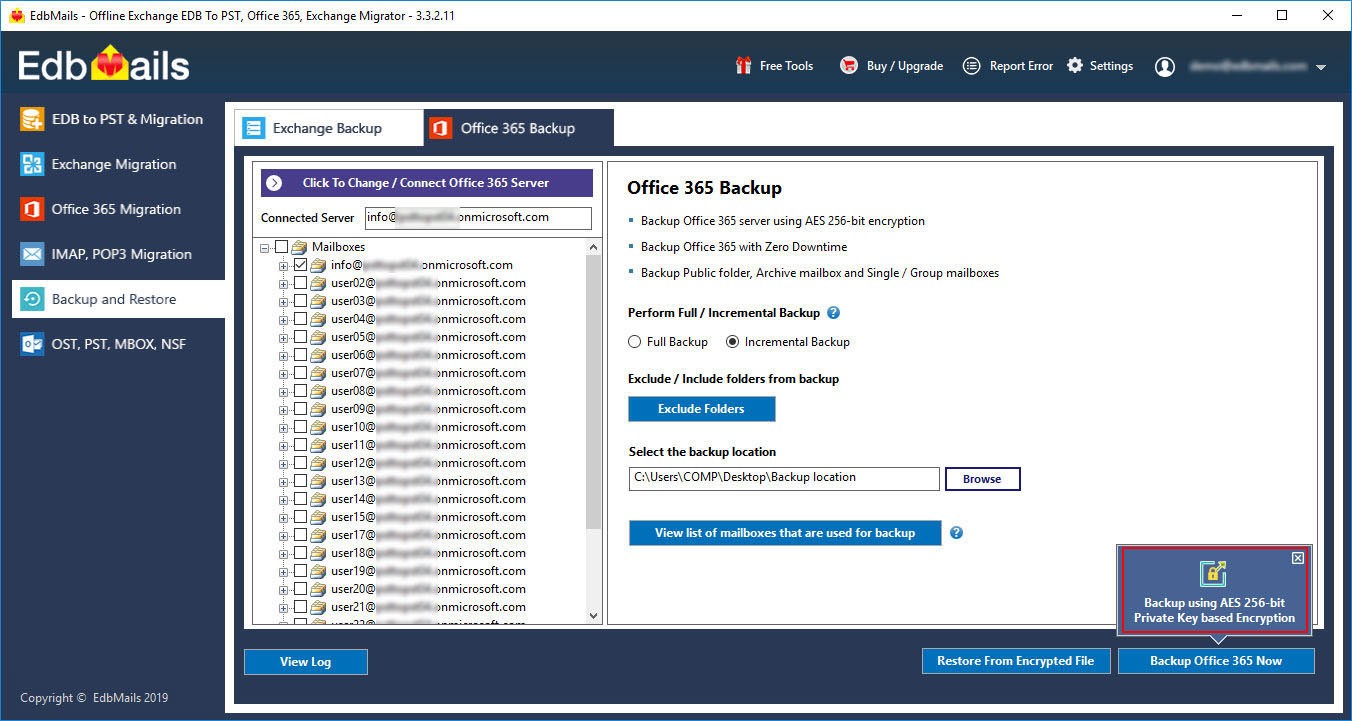Expand the user07 mailbox node
Screen dimensions: 1352x721
pyautogui.click(x=284, y=373)
